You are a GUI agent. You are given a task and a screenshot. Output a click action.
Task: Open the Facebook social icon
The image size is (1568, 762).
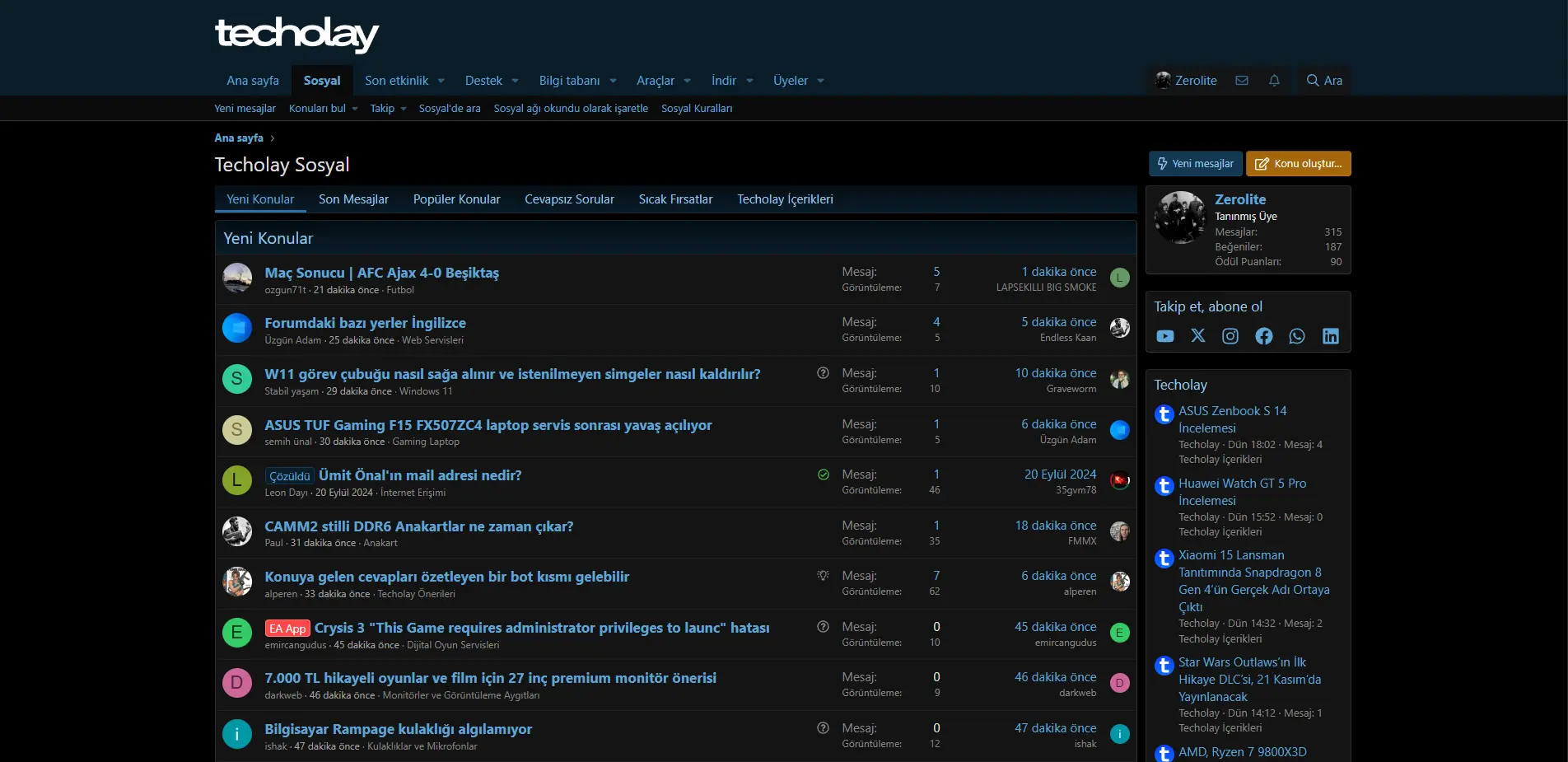(x=1264, y=336)
